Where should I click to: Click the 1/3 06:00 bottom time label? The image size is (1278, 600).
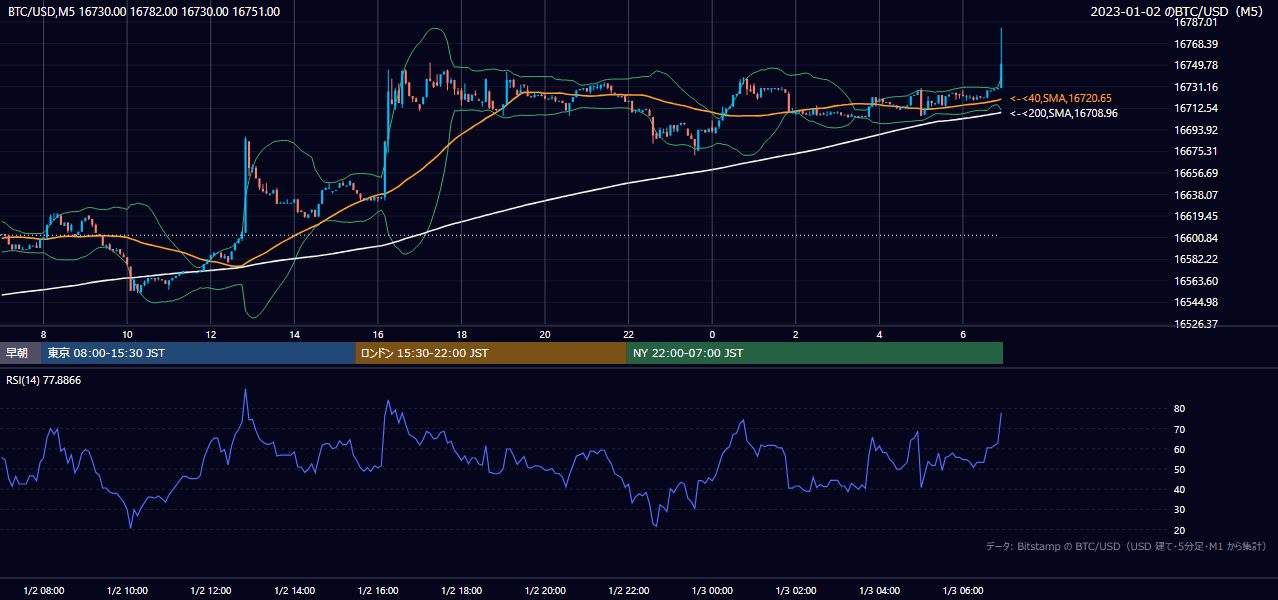[963, 591]
